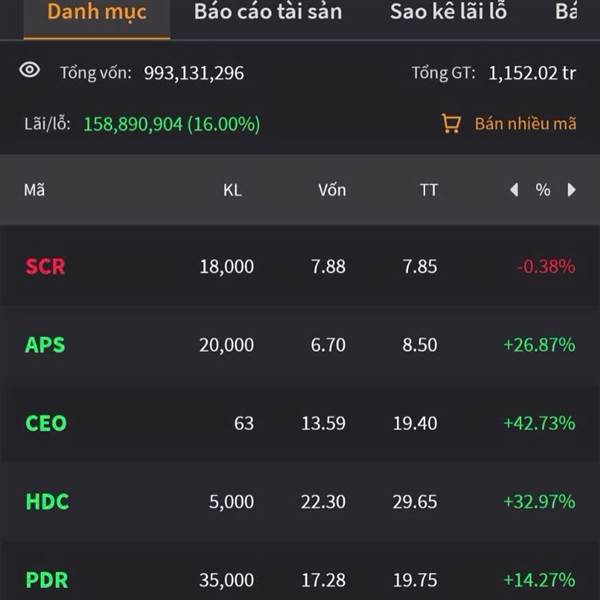The height and width of the screenshot is (600, 600).
Task: Switch to Báo cáo tài sản tab
Action: [268, 11]
